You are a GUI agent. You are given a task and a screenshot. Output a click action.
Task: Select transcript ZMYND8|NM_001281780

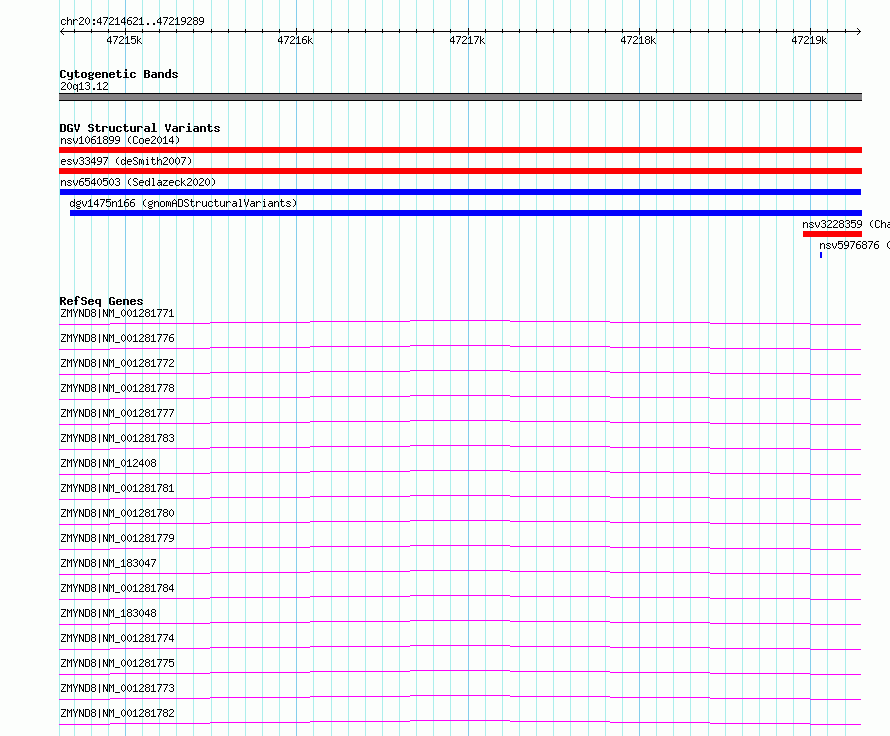(117, 513)
